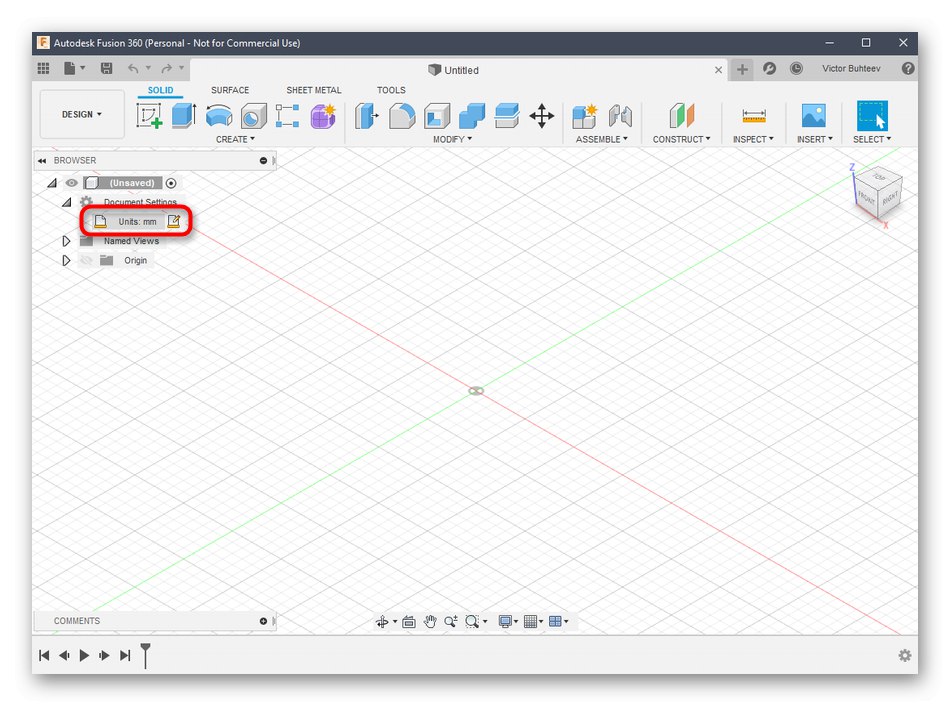Redo the last action
Image resolution: width=950 pixels, height=706 pixels.
pyautogui.click(x=167, y=68)
